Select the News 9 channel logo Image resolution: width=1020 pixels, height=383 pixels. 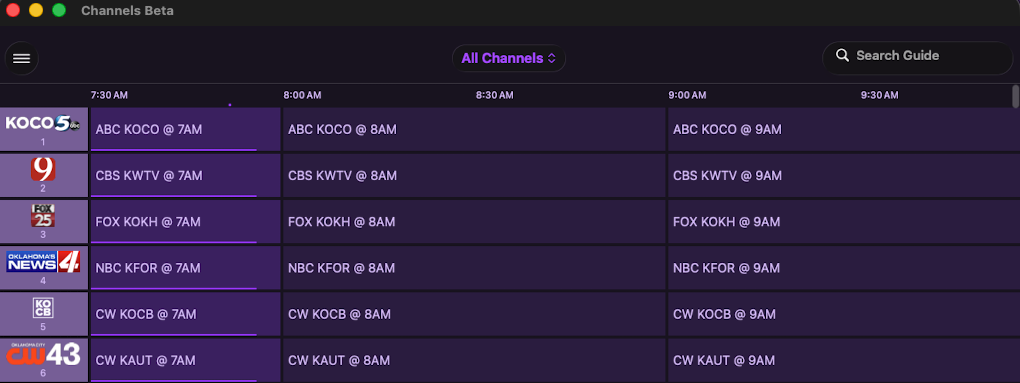[43, 169]
